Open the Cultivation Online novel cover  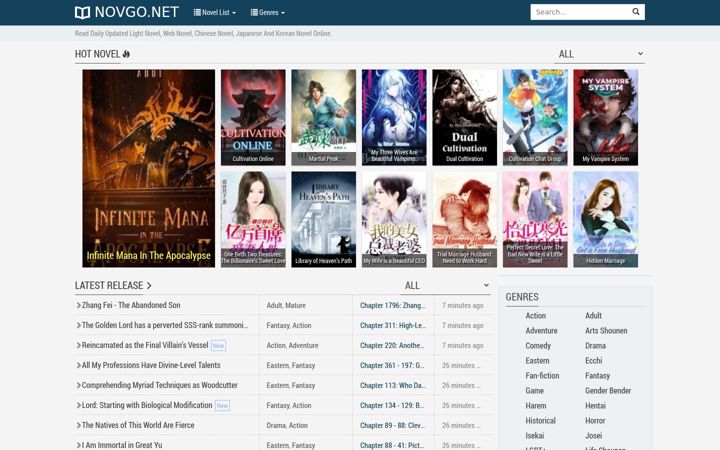(x=253, y=118)
